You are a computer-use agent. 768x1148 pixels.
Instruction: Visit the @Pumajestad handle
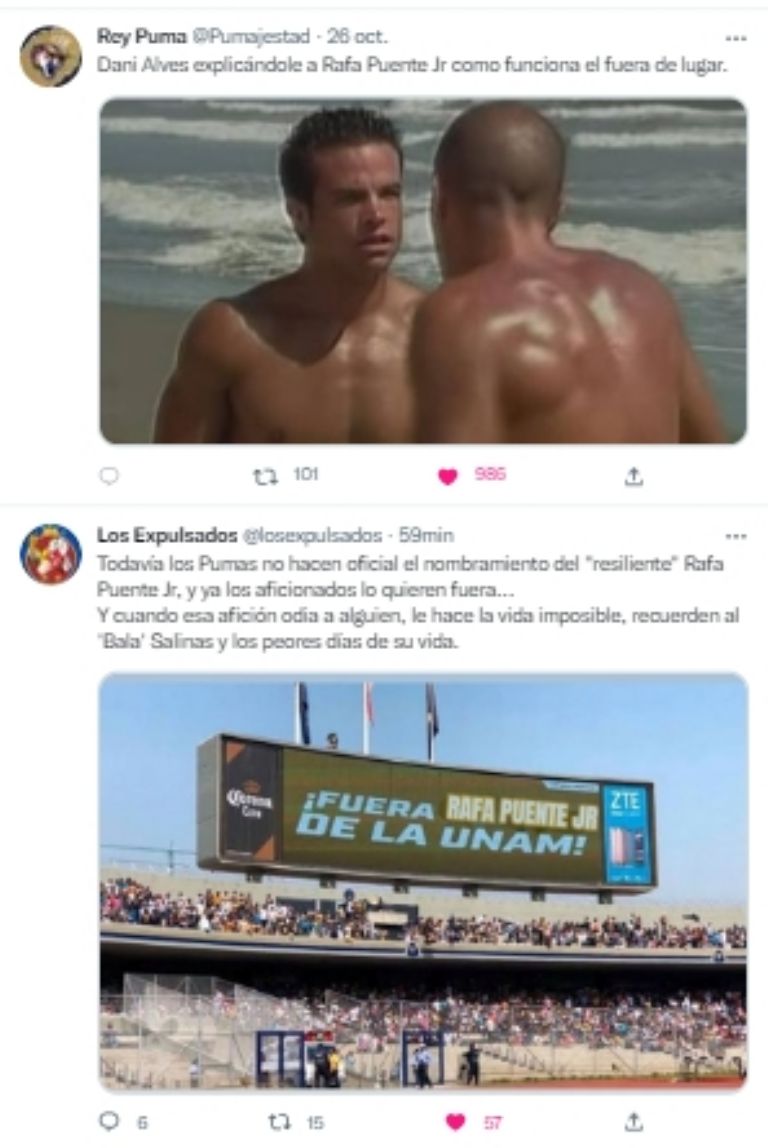(x=251, y=36)
